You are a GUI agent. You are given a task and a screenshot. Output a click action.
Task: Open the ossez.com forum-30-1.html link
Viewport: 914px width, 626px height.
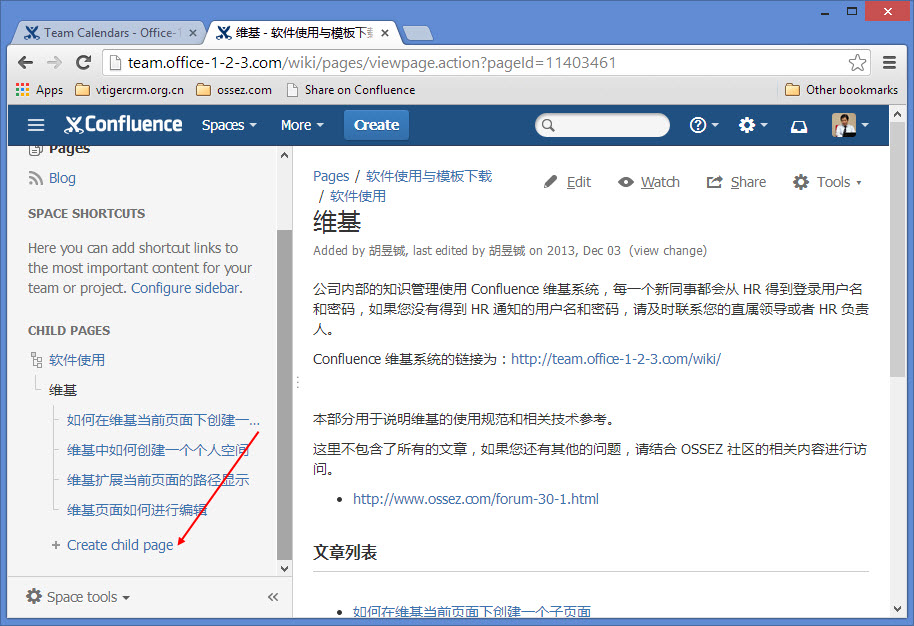pos(476,499)
